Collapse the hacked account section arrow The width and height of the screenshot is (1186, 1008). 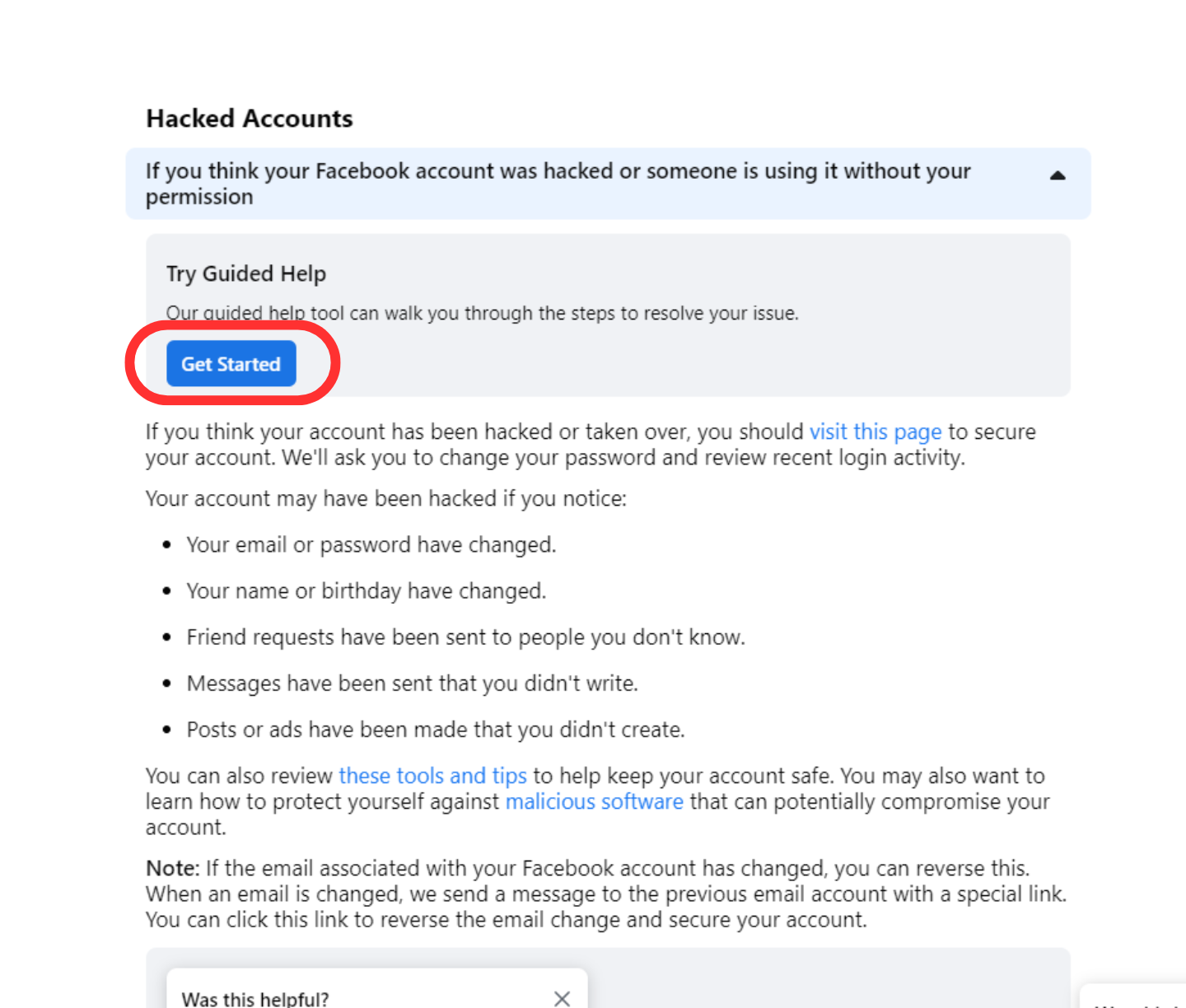coord(1058,175)
